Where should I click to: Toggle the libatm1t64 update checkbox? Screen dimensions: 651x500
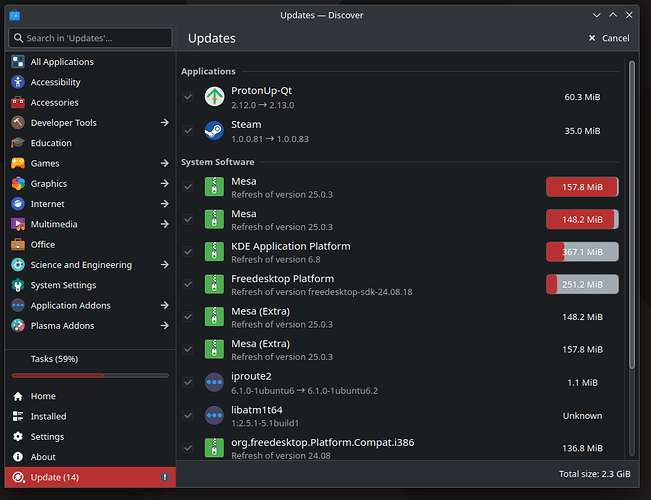189,415
